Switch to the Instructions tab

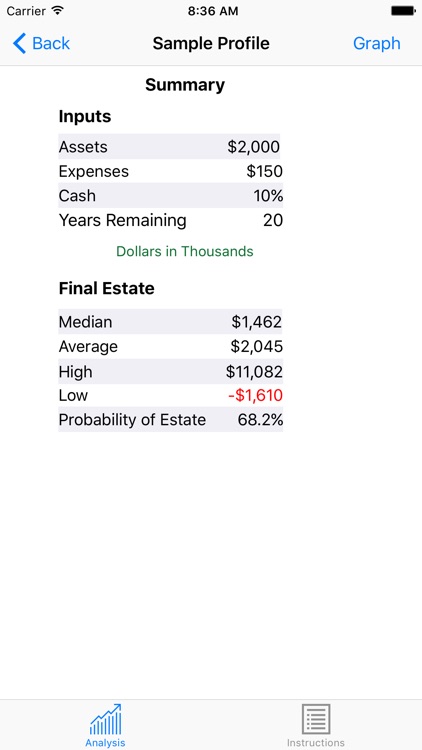tap(316, 725)
